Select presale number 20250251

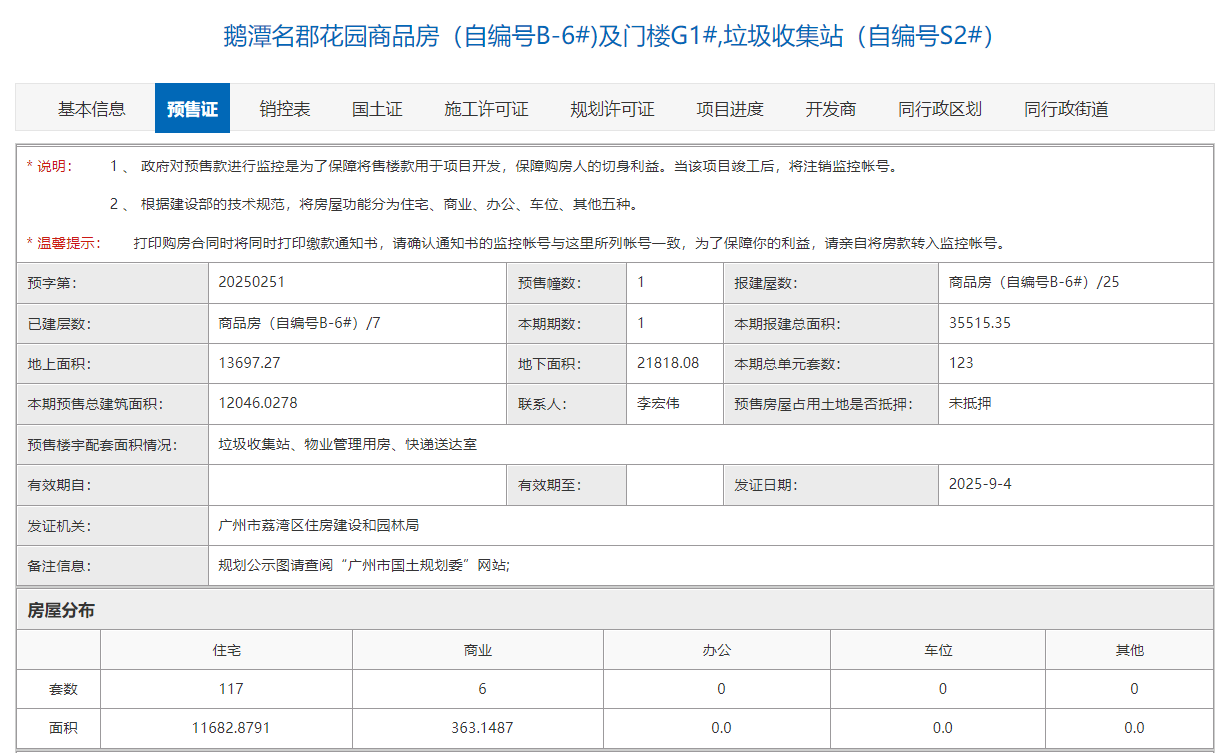pos(252,282)
